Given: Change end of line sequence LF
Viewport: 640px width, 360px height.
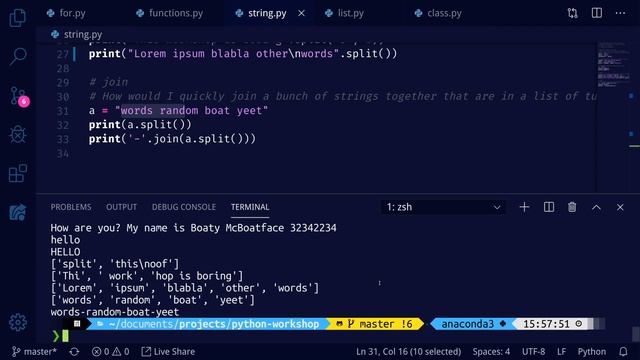Looking at the screenshot, I should (x=561, y=351).
